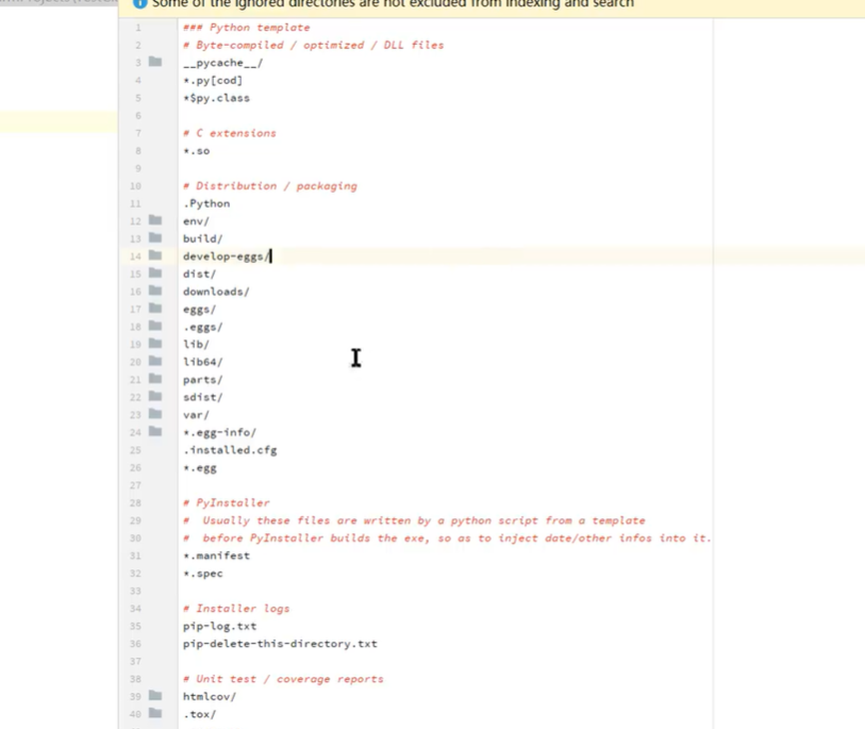865x729 pixels.
Task: Click line number 28 in the gutter
Action: [x=136, y=503]
